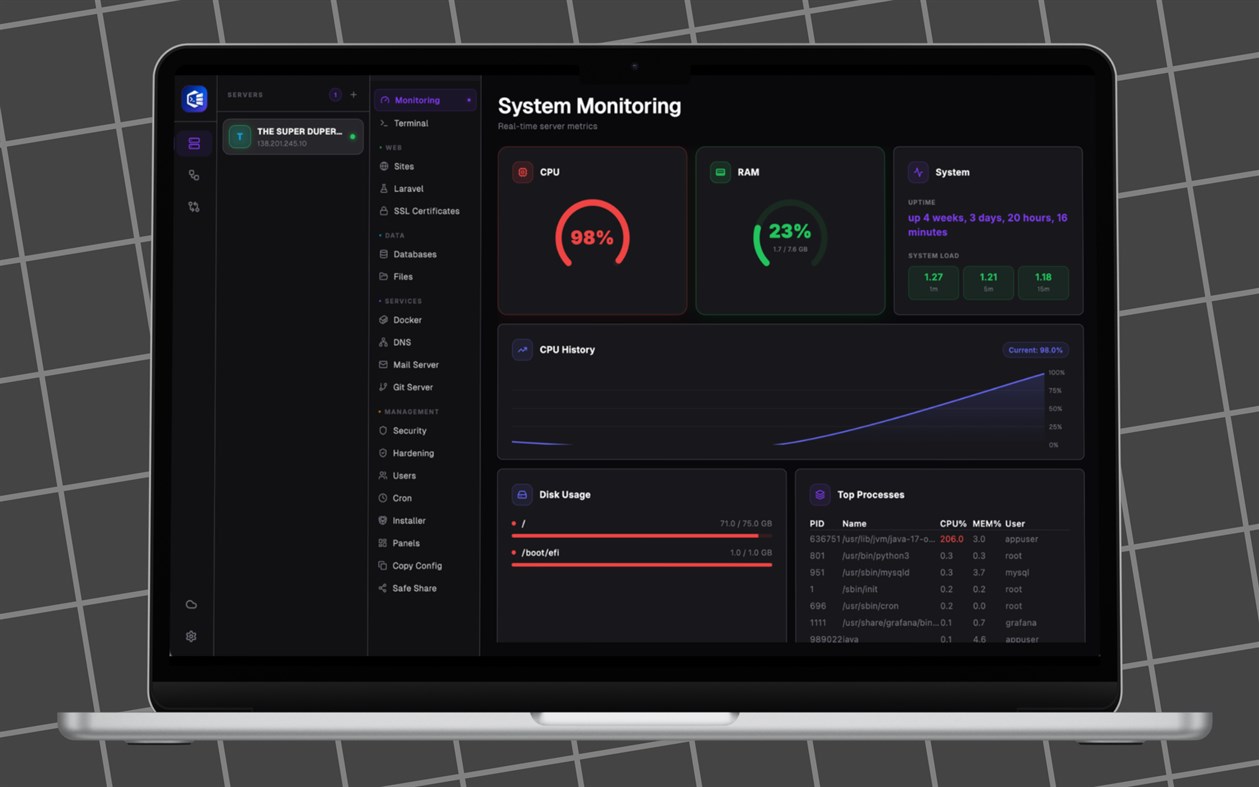Click the padlock icon for SSL Certificates
Viewport: 1259px width, 787px height.
[x=384, y=211]
